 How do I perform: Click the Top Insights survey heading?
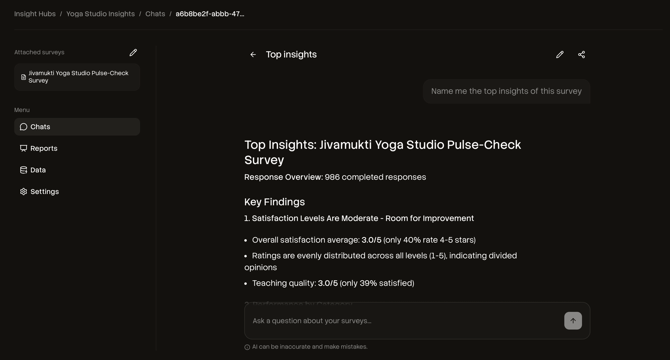point(382,152)
